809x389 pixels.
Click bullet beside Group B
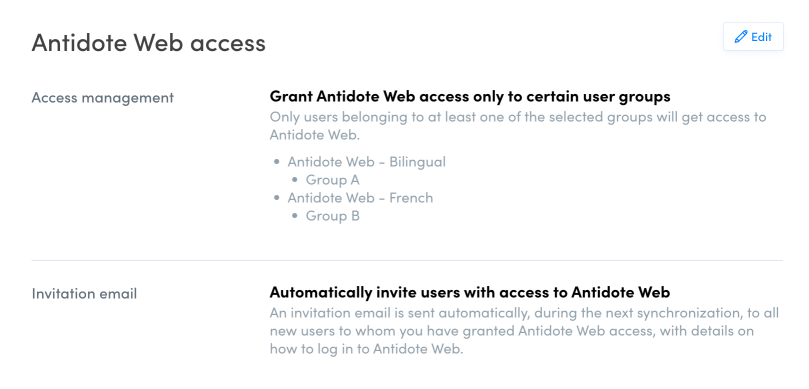pos(295,216)
